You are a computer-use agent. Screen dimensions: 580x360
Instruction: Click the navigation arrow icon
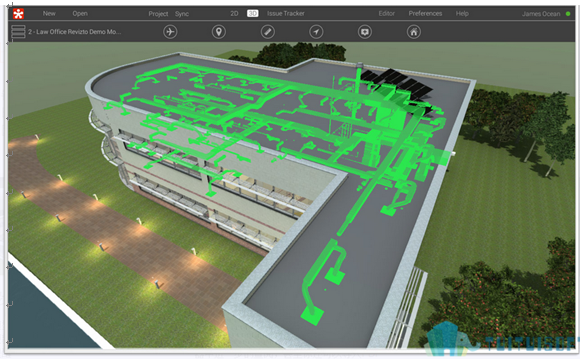coord(316,32)
